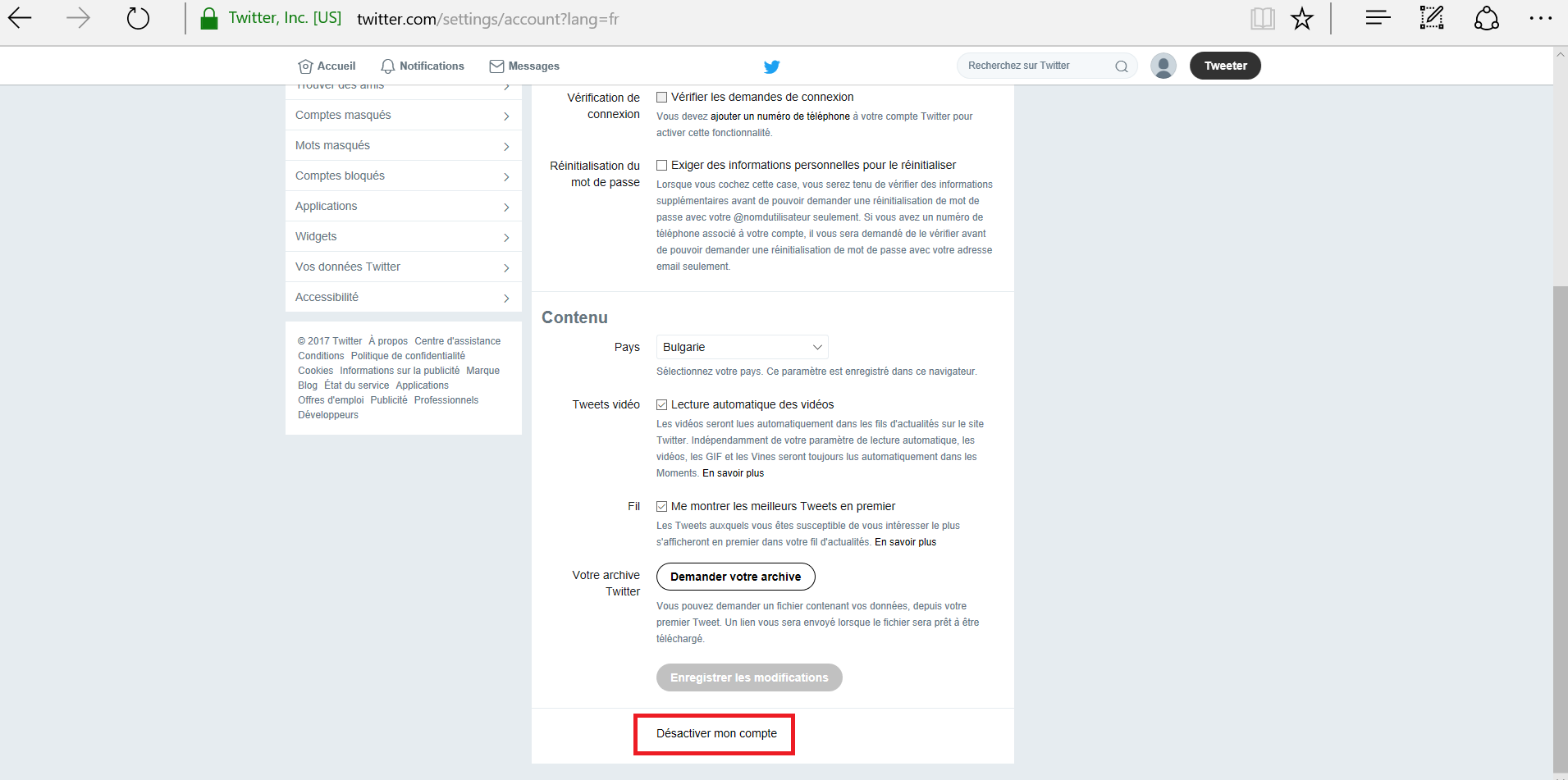The image size is (1568, 780).
Task: Click the Make a Web Note pen icon
Action: click(x=1432, y=17)
